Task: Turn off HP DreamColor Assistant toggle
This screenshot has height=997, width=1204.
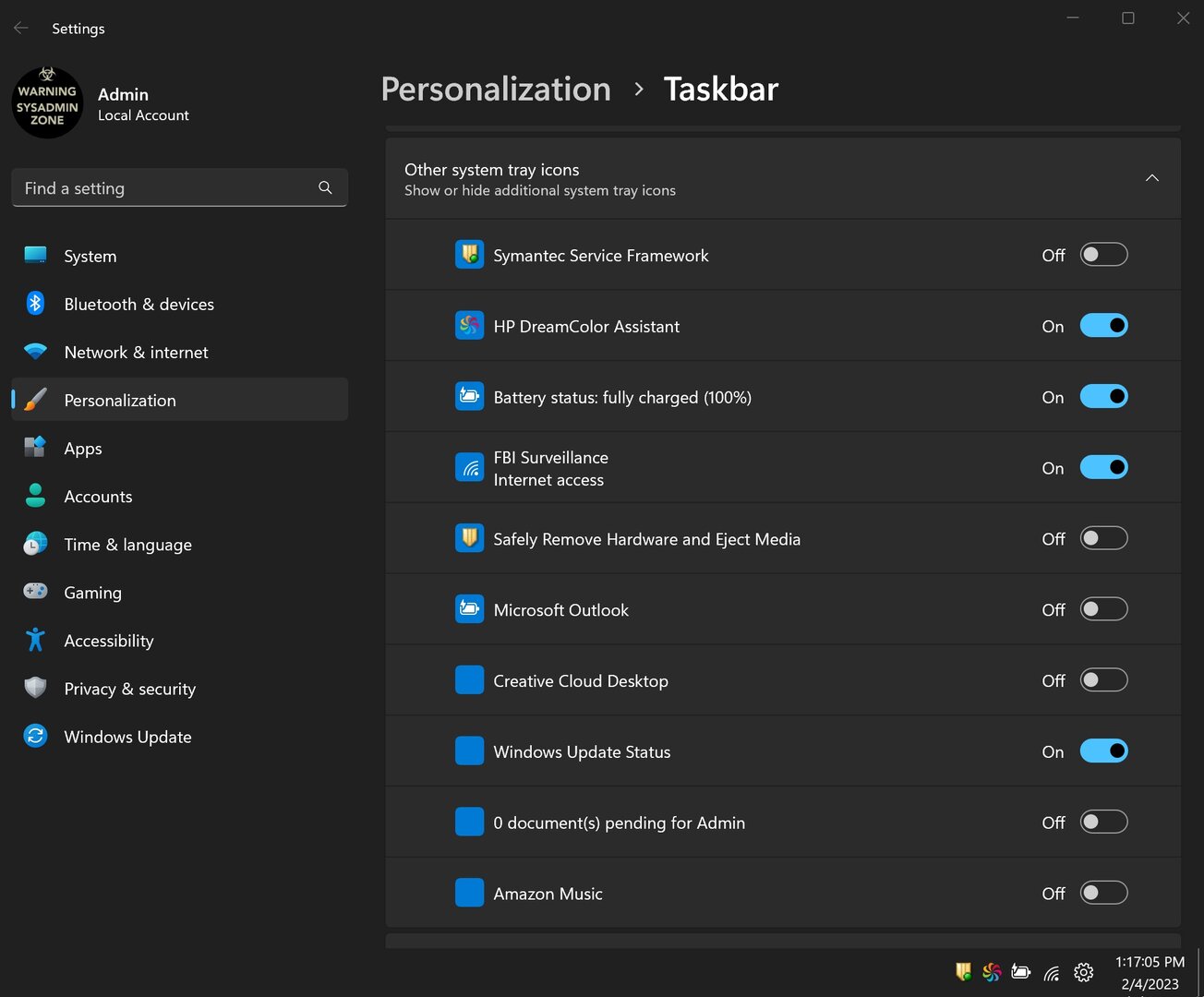Action: (x=1104, y=326)
